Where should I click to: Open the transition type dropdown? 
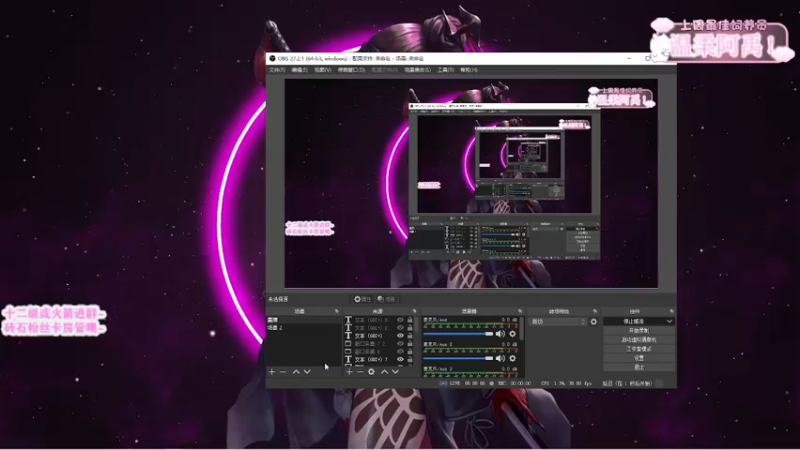coord(558,322)
